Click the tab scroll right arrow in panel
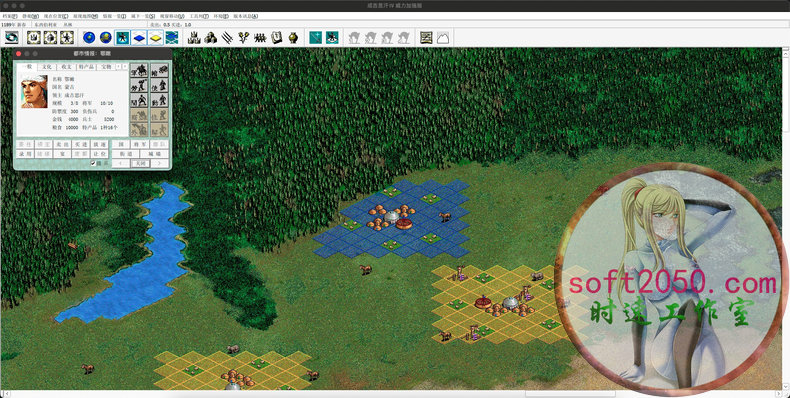Screen dimensions: 790x398 click(125, 67)
